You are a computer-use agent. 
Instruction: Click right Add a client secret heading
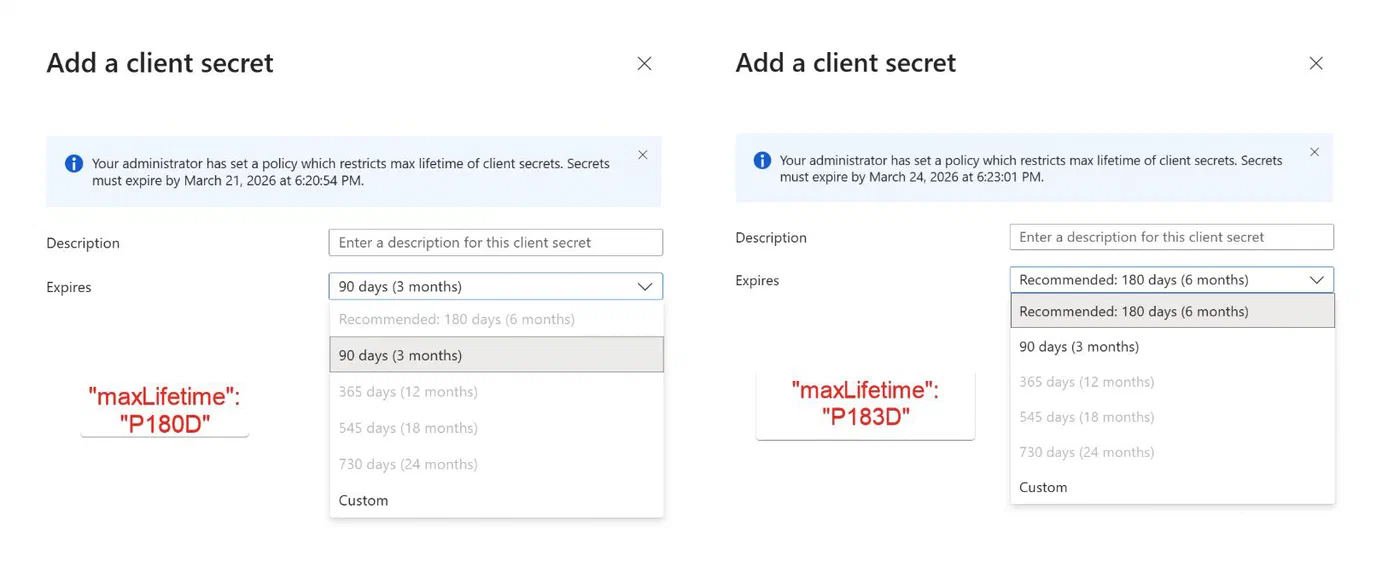pos(846,63)
